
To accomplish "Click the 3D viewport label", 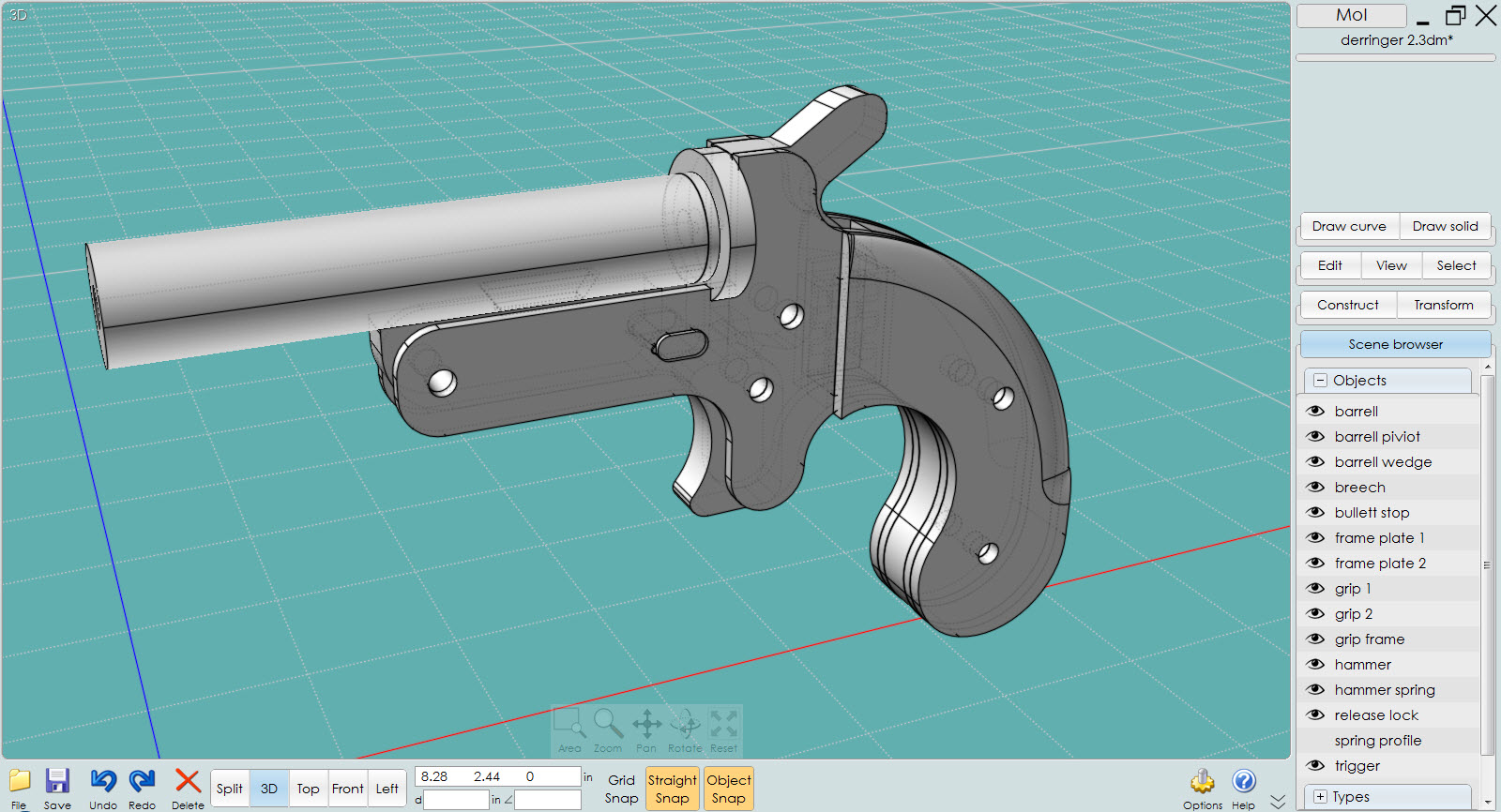I will click(x=18, y=15).
